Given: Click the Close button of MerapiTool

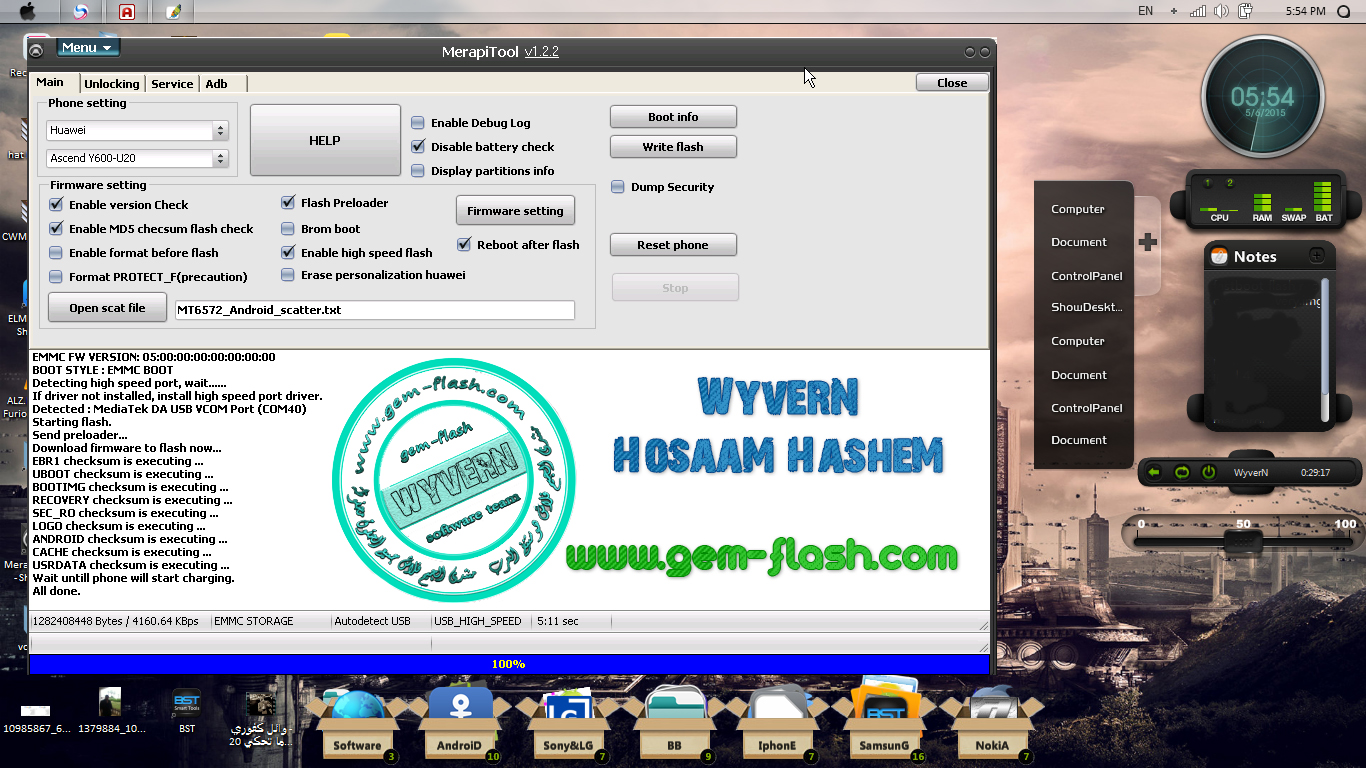Looking at the screenshot, I should click(x=952, y=83).
